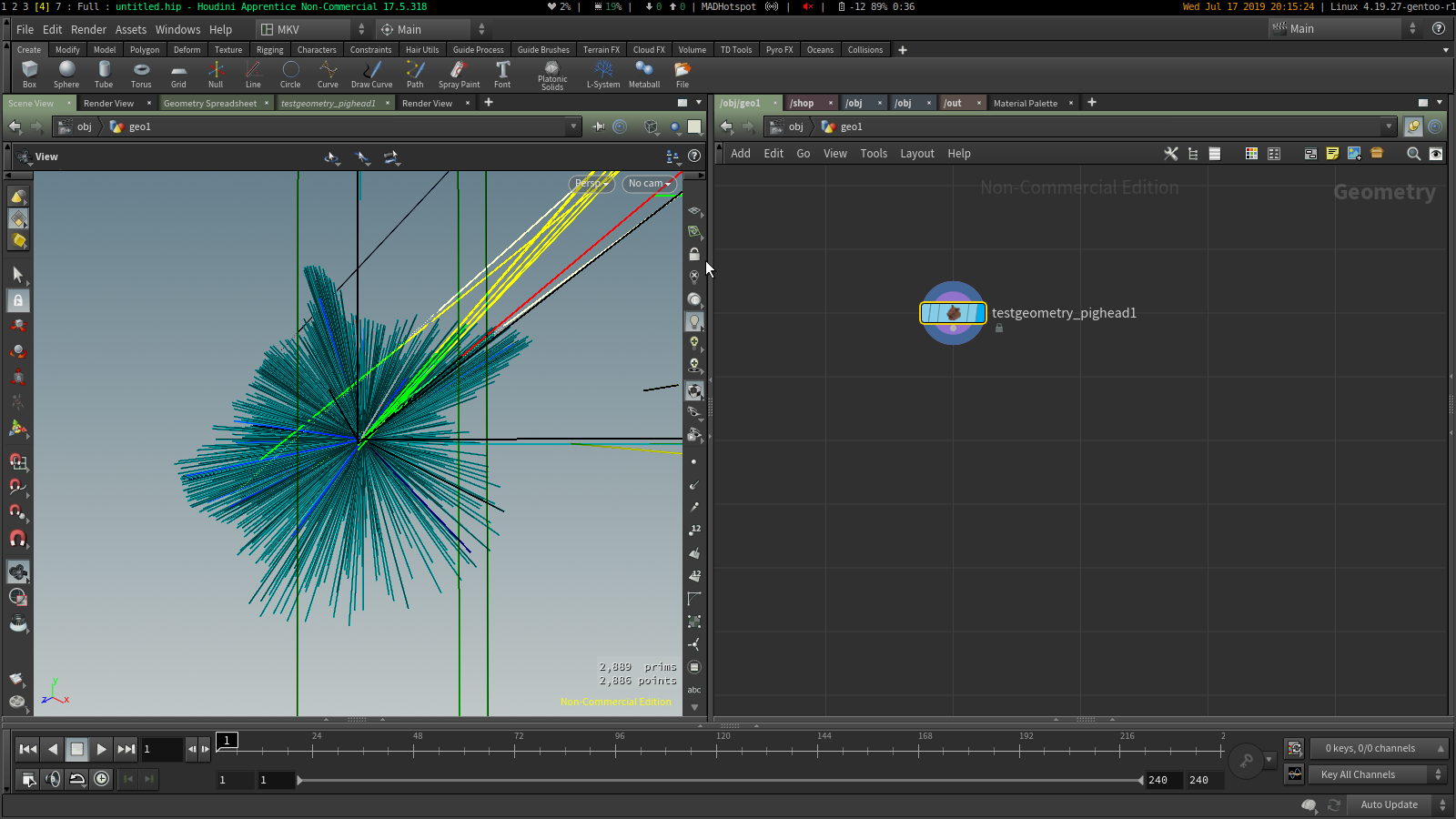Click the playbar play forward button
Viewport: 1456px width, 819px height.
click(x=101, y=749)
